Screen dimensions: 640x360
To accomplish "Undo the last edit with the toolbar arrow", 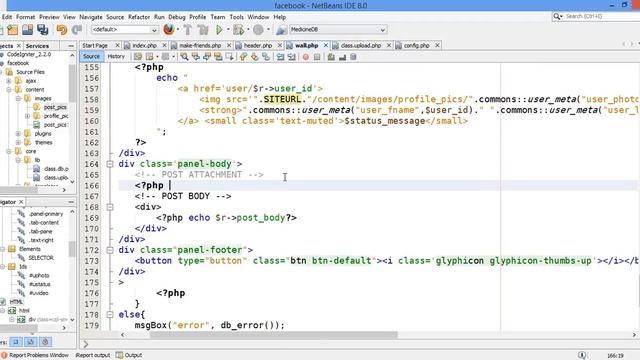I will 62,30.
